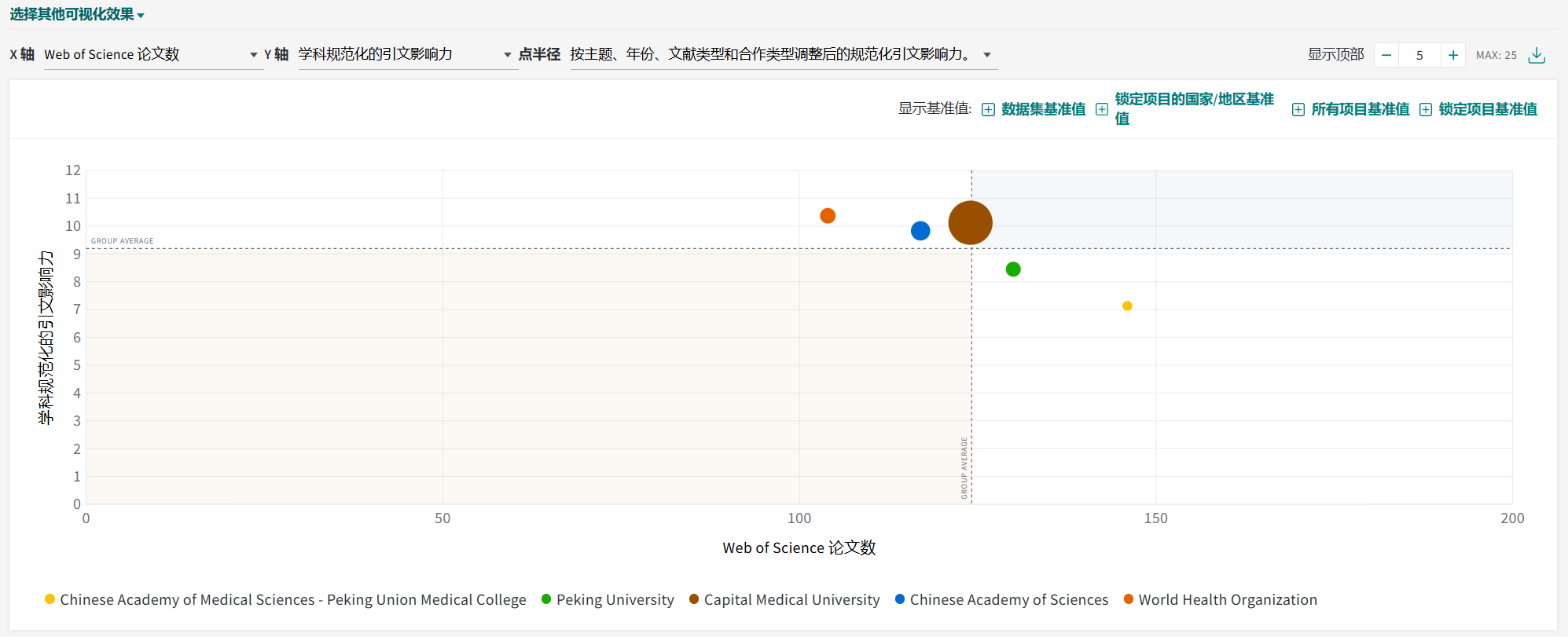1568x637 pixels.
Task: Click legend label Chinese Academy of Medical Sciences - Peking Union Medical College
Action: 293,600
